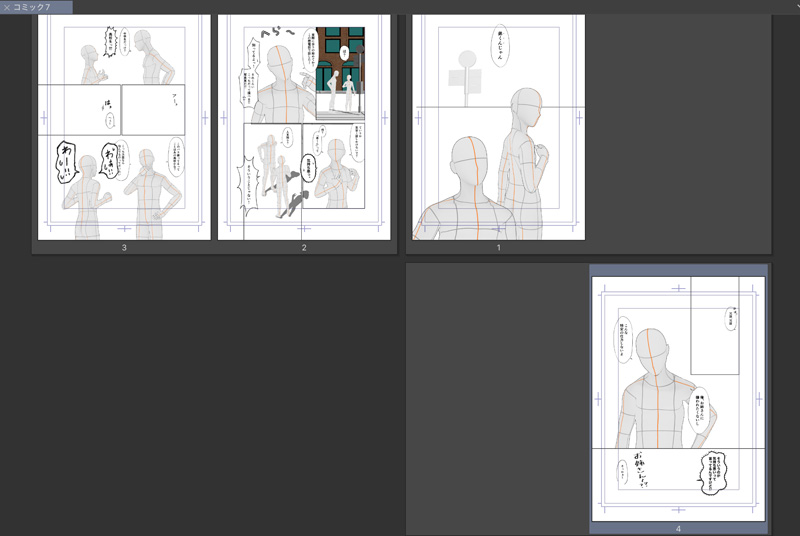The height and width of the screenshot is (536, 800).
Task: Click the page number label "3"
Action: point(124,247)
